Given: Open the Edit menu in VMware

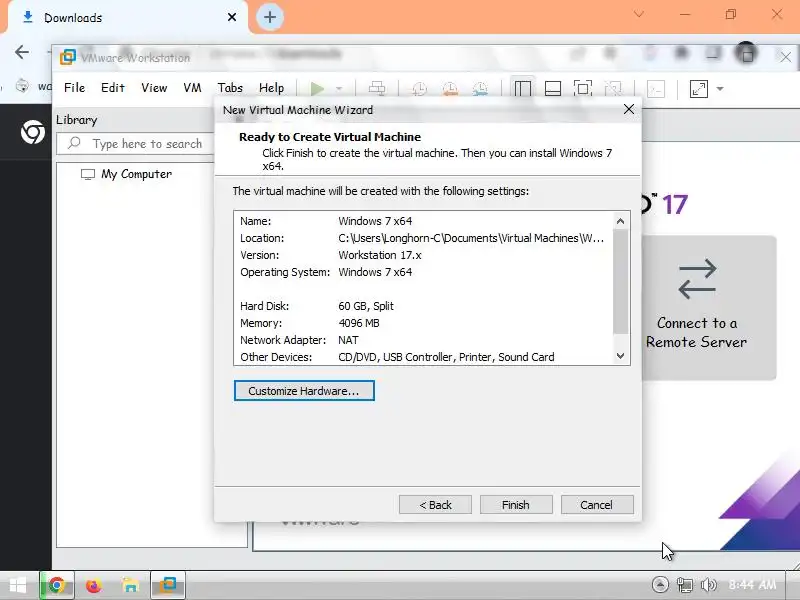Looking at the screenshot, I should pos(113,88).
